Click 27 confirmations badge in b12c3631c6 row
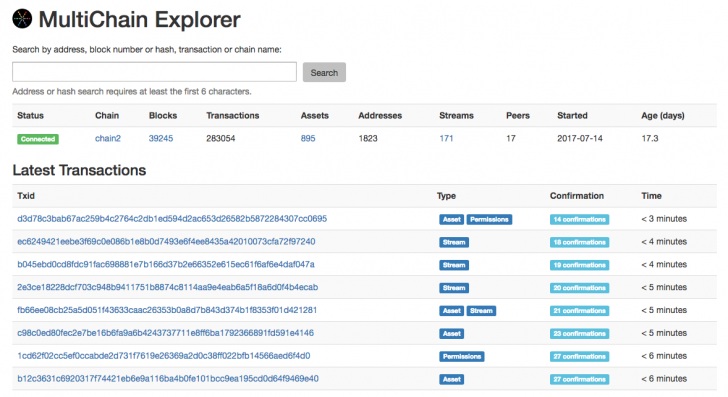This screenshot has width=728, height=397. [579, 379]
